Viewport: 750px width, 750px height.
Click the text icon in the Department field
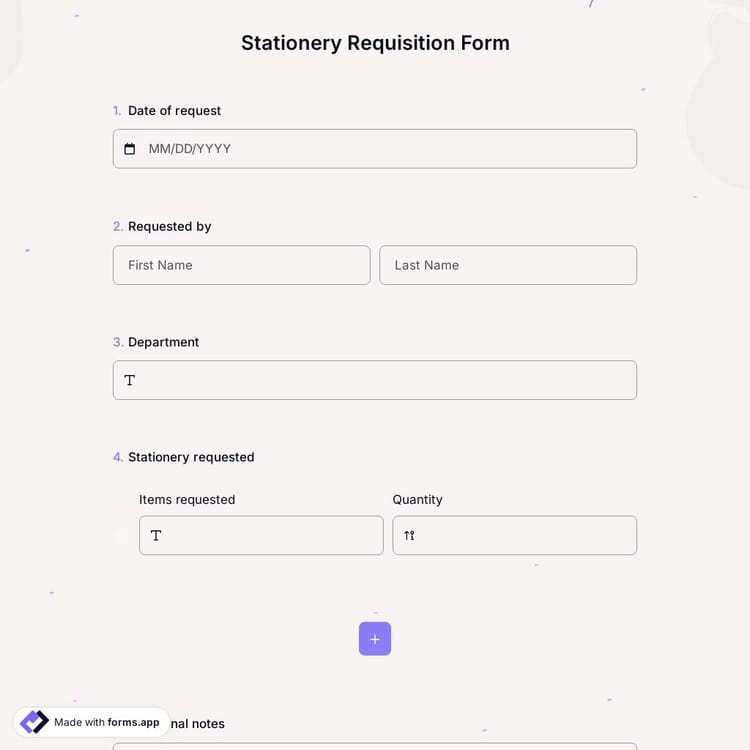130,381
